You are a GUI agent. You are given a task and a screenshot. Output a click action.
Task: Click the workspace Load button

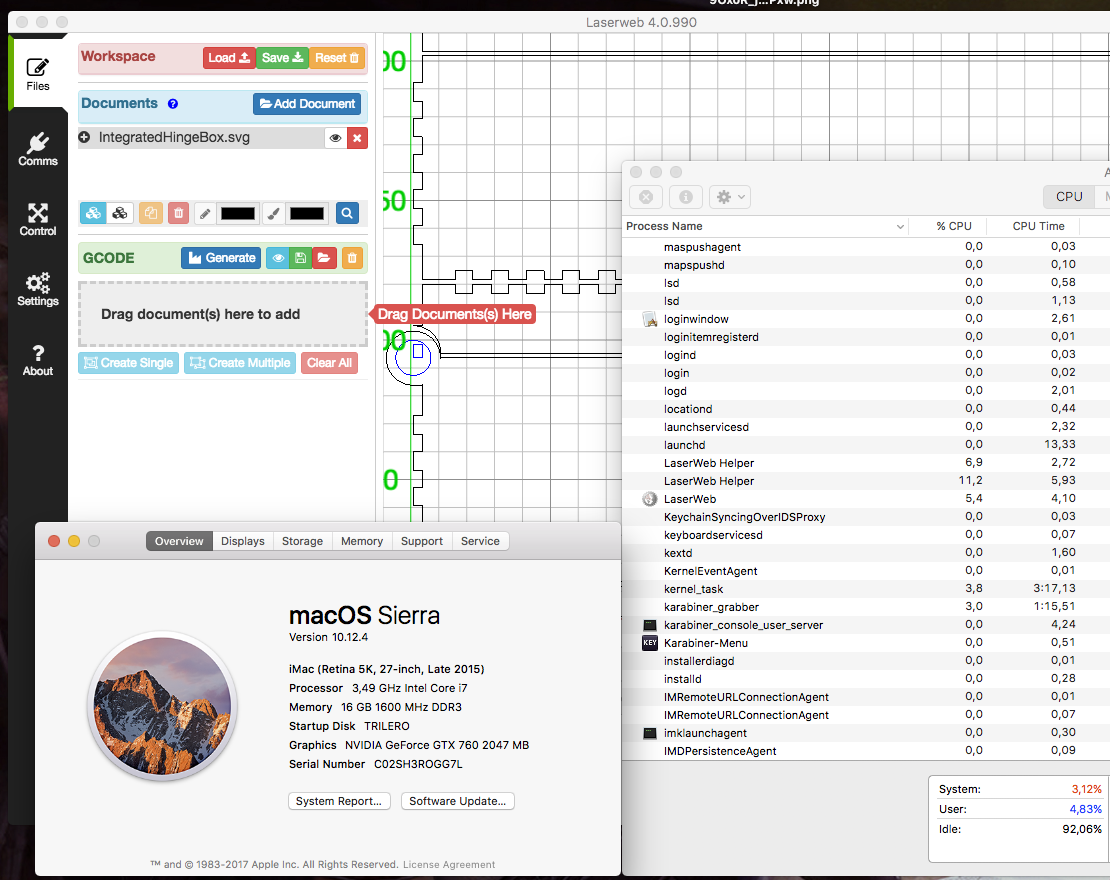[229, 57]
